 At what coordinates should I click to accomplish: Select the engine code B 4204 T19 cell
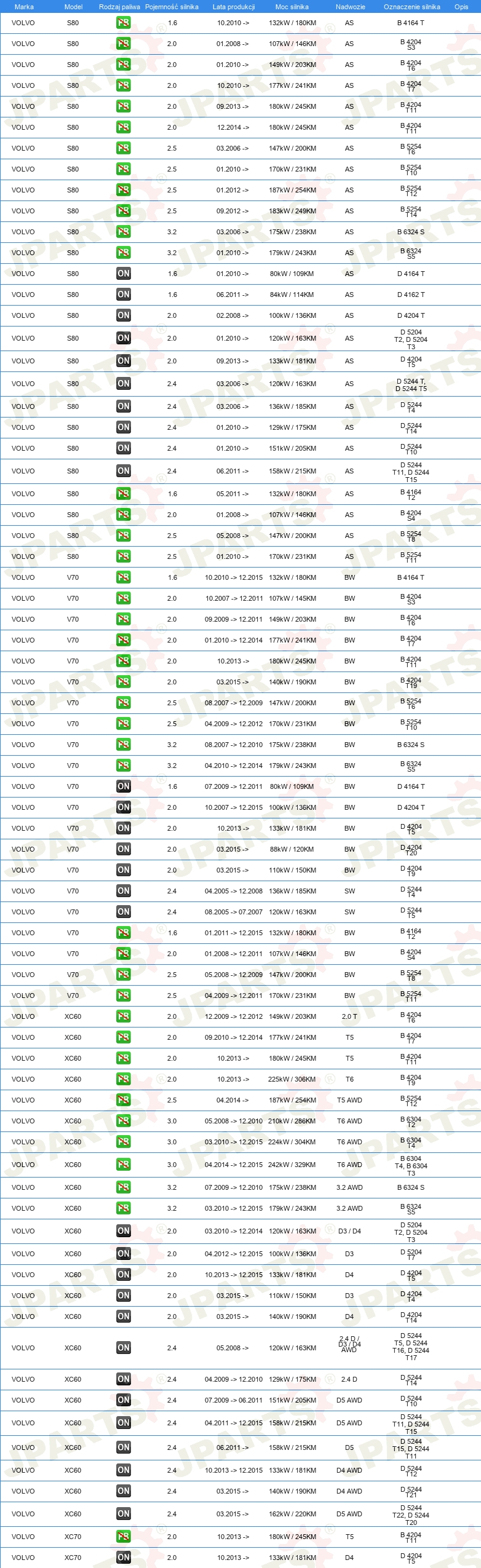point(411,683)
